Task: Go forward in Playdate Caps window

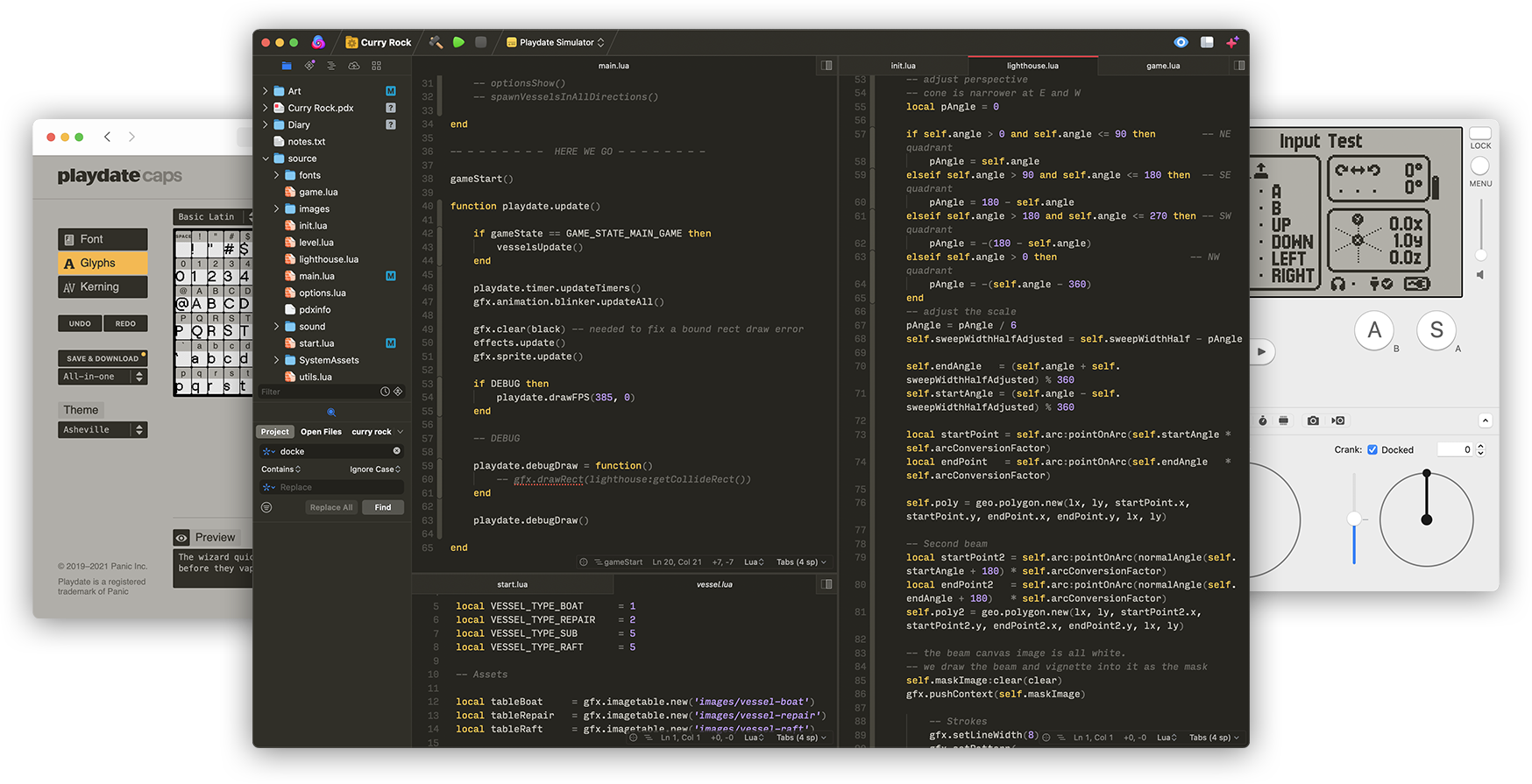Action: click(x=131, y=137)
